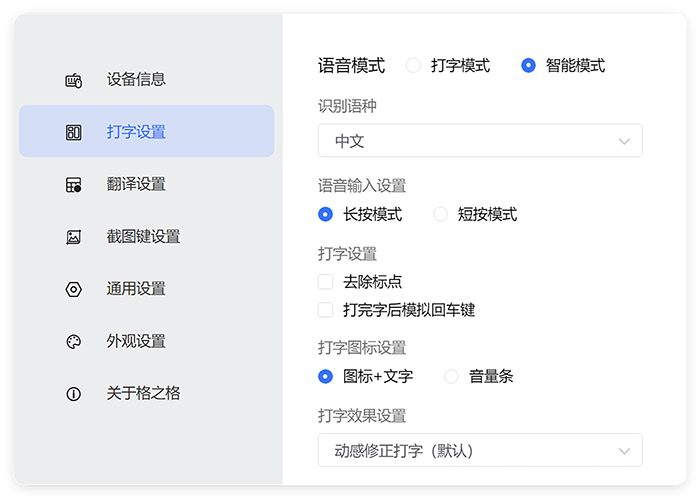Click the 翻译设置 translation icon
Image resolution: width=700 pixels, height=499 pixels.
tap(73, 185)
